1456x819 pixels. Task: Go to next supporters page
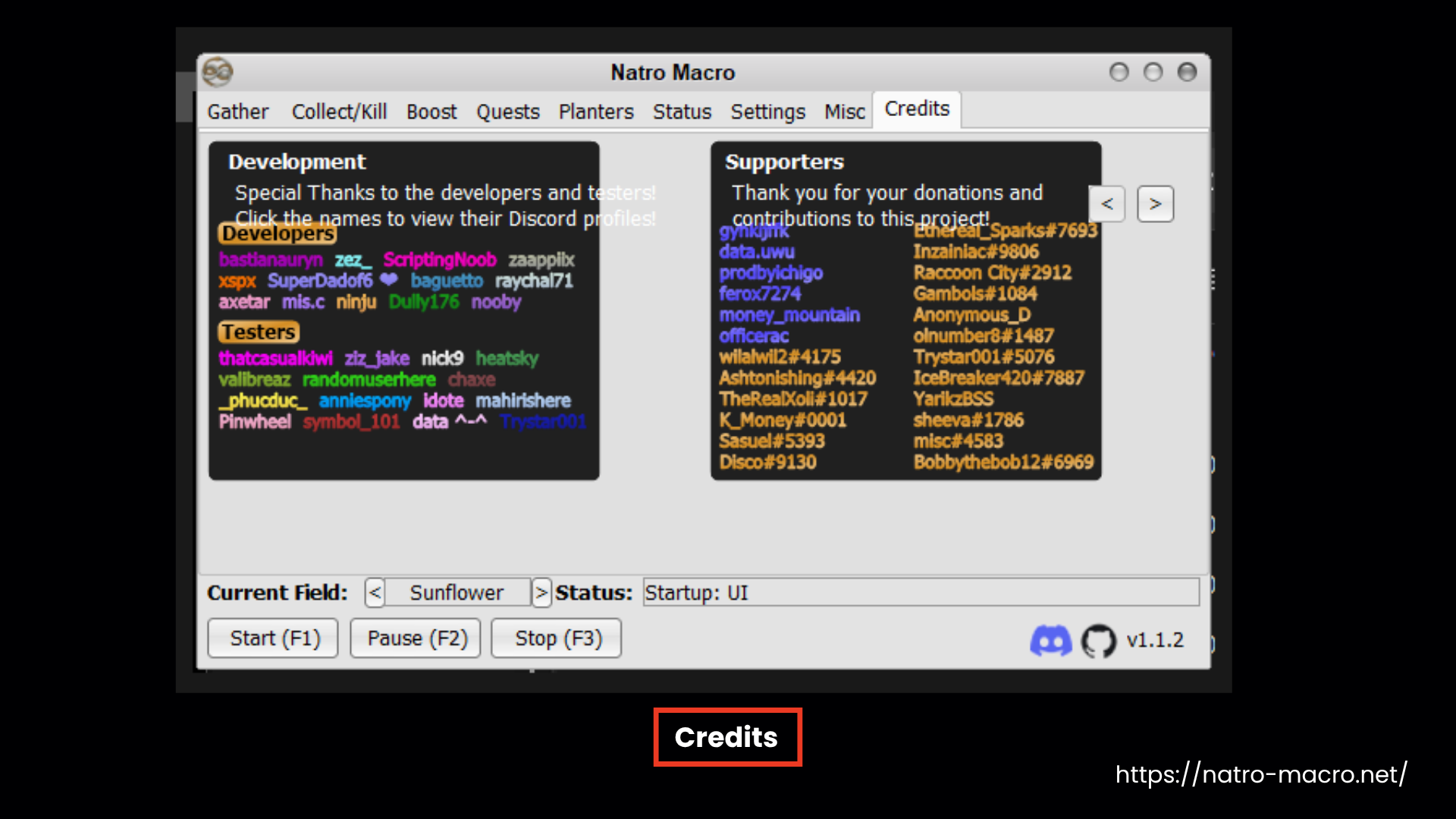(1156, 204)
